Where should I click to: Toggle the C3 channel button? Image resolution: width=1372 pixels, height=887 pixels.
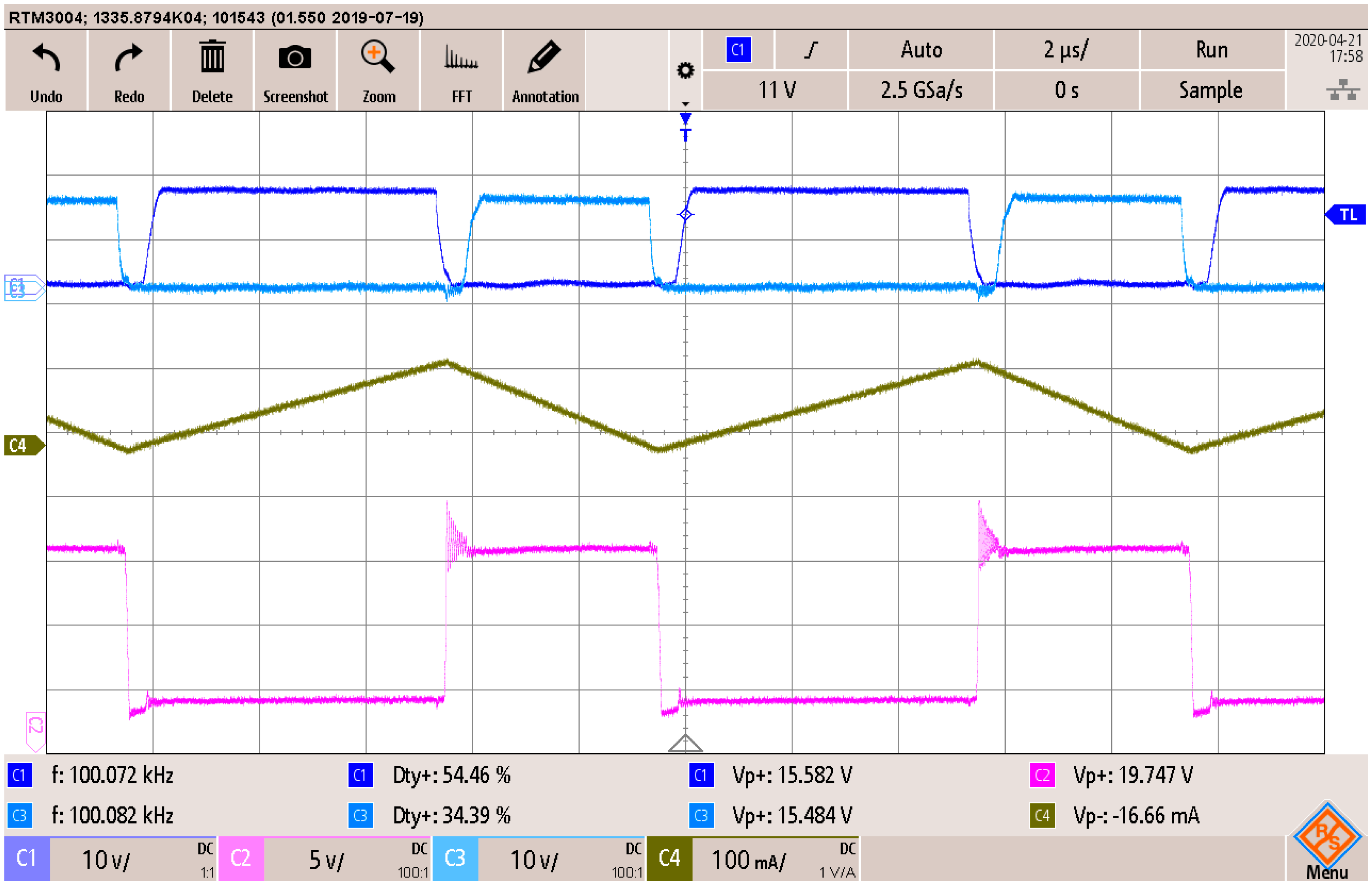pos(455,858)
